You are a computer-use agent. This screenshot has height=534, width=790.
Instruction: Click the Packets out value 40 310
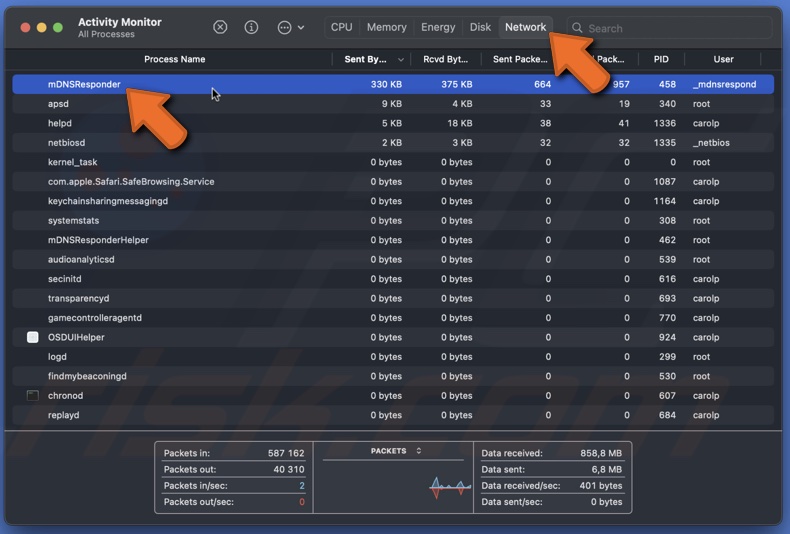point(289,469)
